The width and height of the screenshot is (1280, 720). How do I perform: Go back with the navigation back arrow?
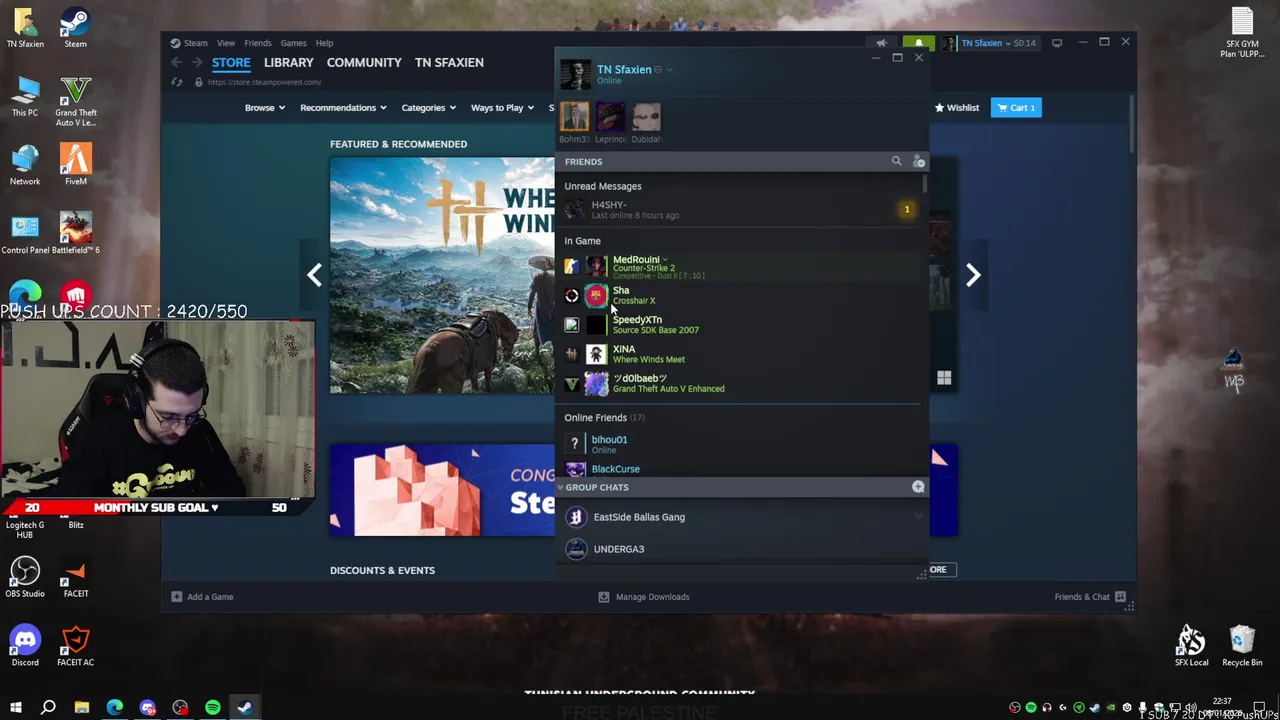[x=177, y=62]
